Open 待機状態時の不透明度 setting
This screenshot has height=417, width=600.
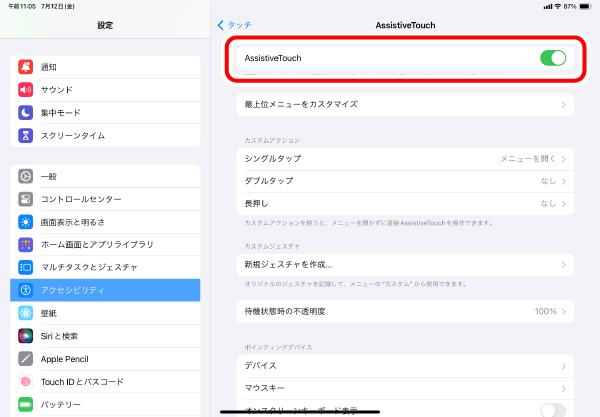404,311
